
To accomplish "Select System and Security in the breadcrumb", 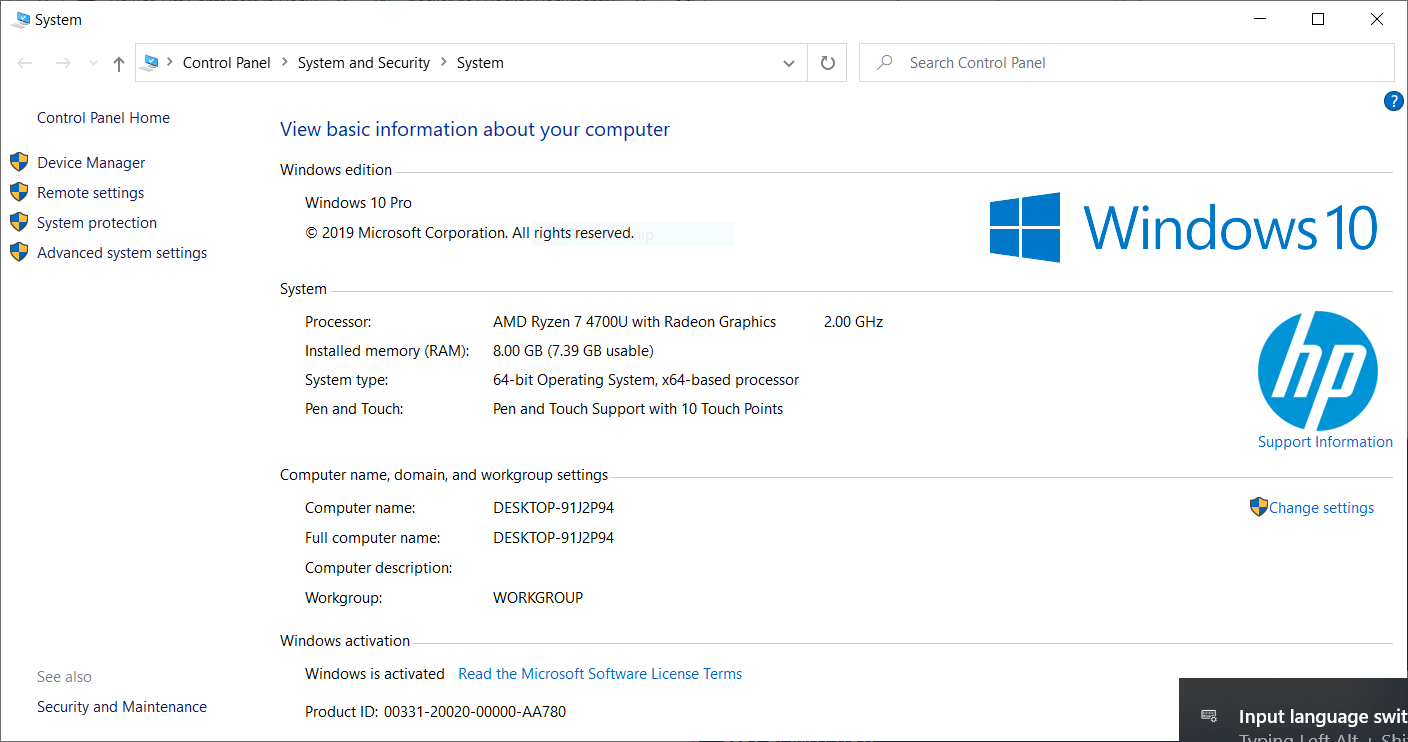I will [364, 62].
